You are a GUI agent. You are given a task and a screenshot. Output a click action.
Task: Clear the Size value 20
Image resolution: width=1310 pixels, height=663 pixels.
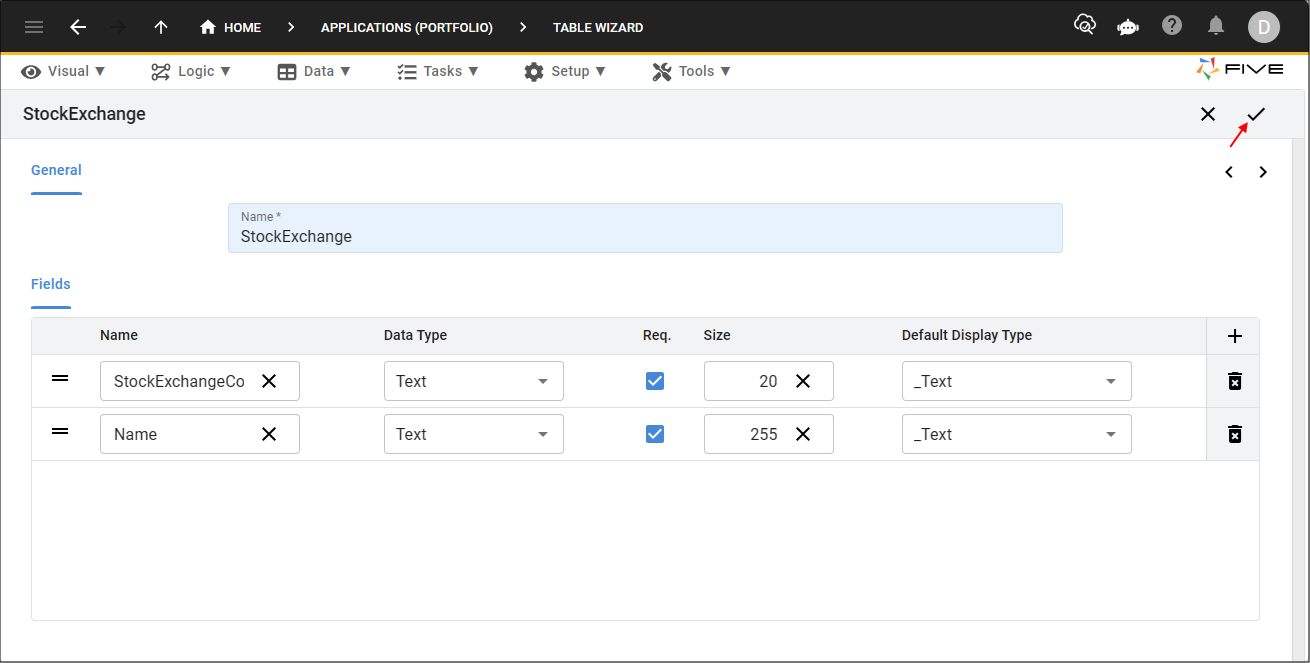click(803, 381)
